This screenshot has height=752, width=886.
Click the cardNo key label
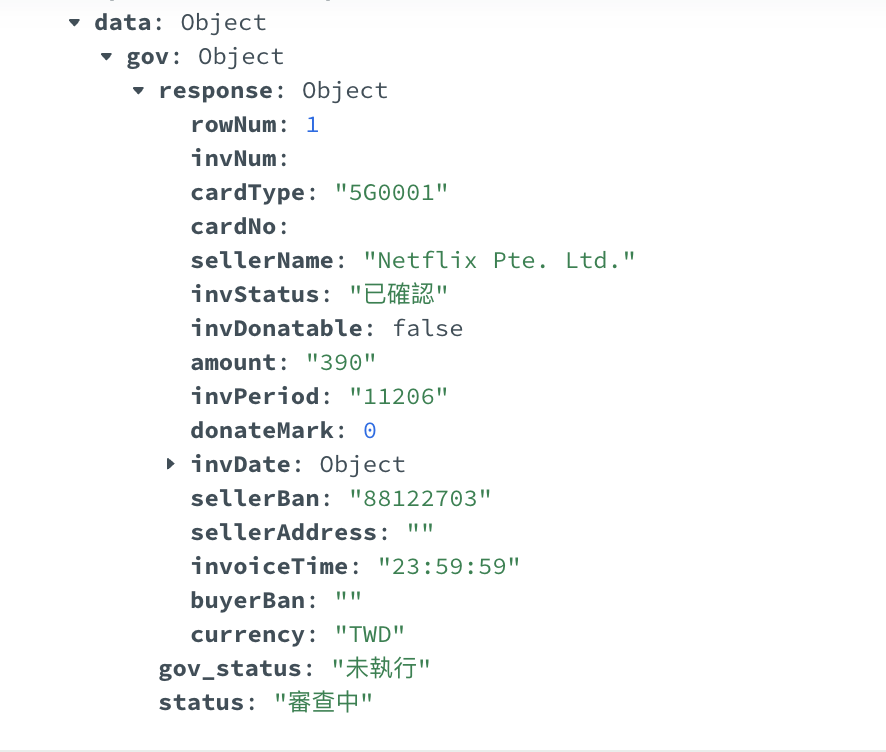coord(240,227)
